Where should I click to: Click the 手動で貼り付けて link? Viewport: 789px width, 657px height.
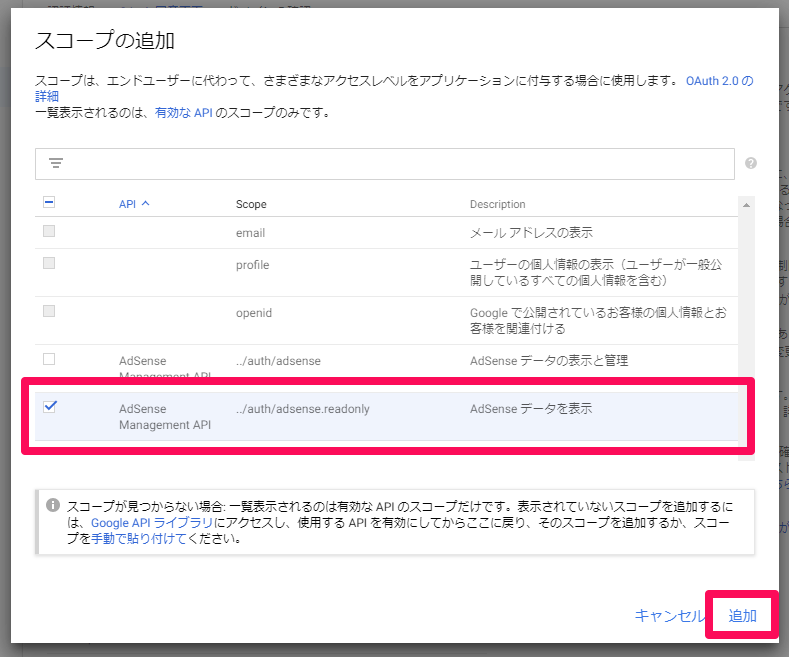tap(138, 539)
